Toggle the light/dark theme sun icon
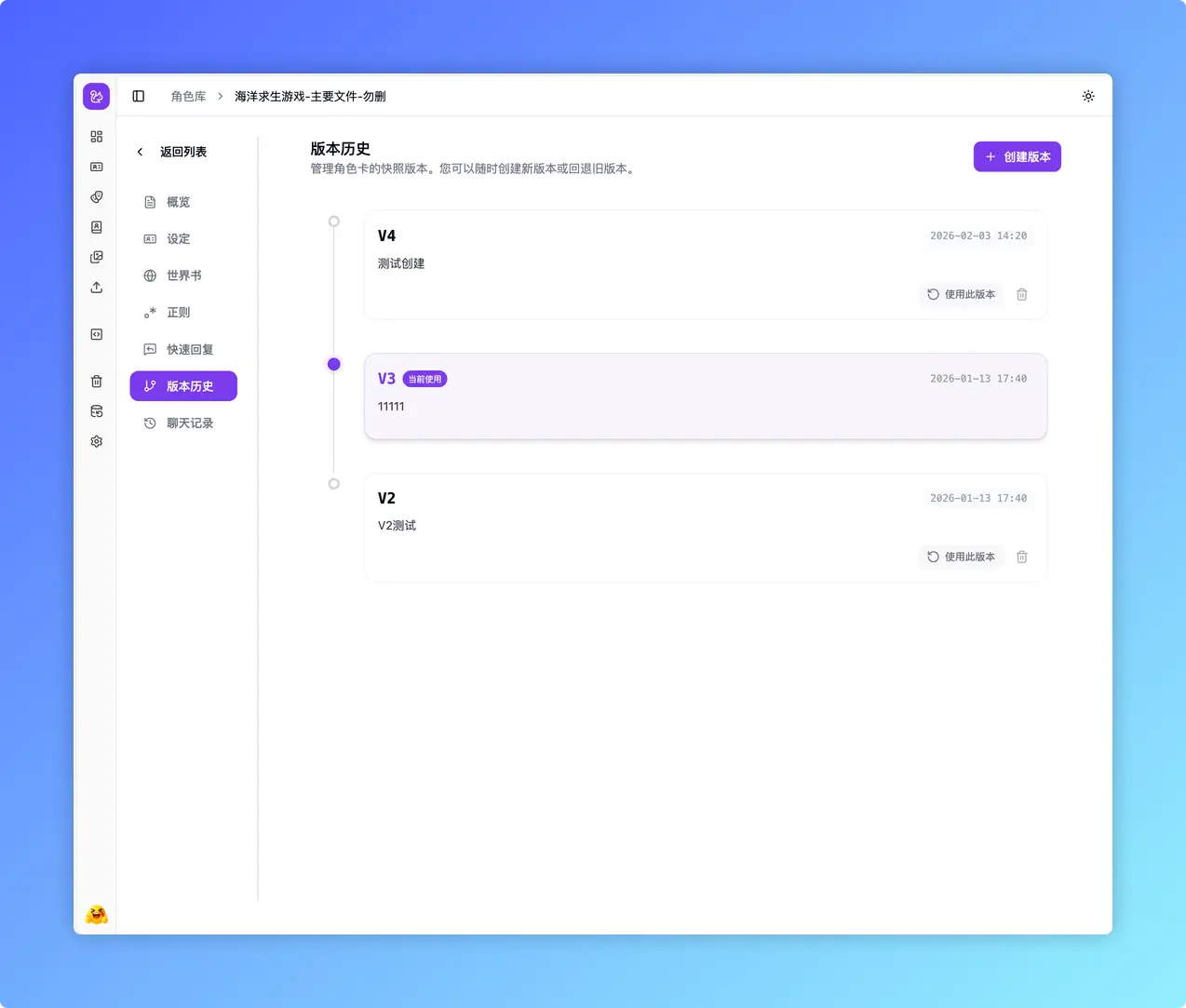The width and height of the screenshot is (1186, 1008). click(x=1088, y=96)
